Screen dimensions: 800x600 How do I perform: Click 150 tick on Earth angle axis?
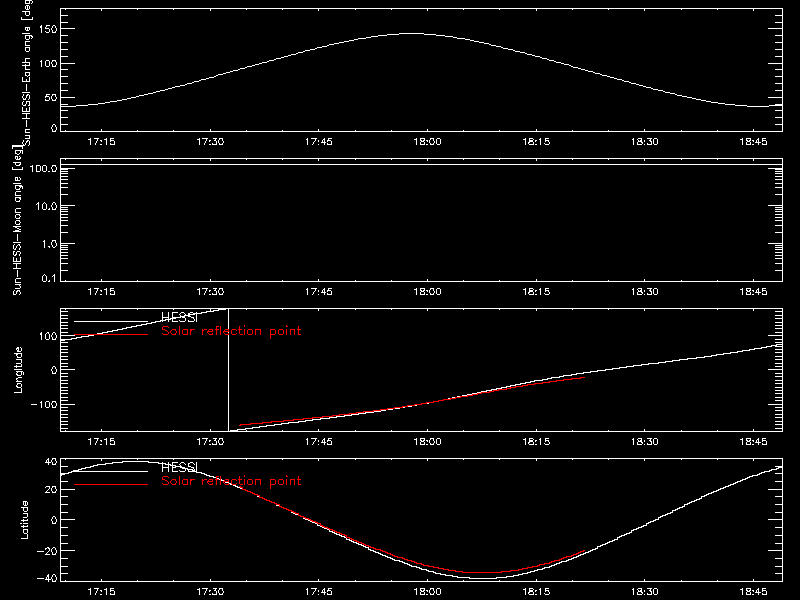point(47,29)
